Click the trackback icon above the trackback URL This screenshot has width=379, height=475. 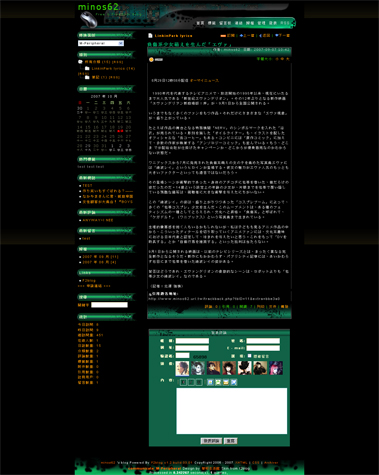[150, 294]
